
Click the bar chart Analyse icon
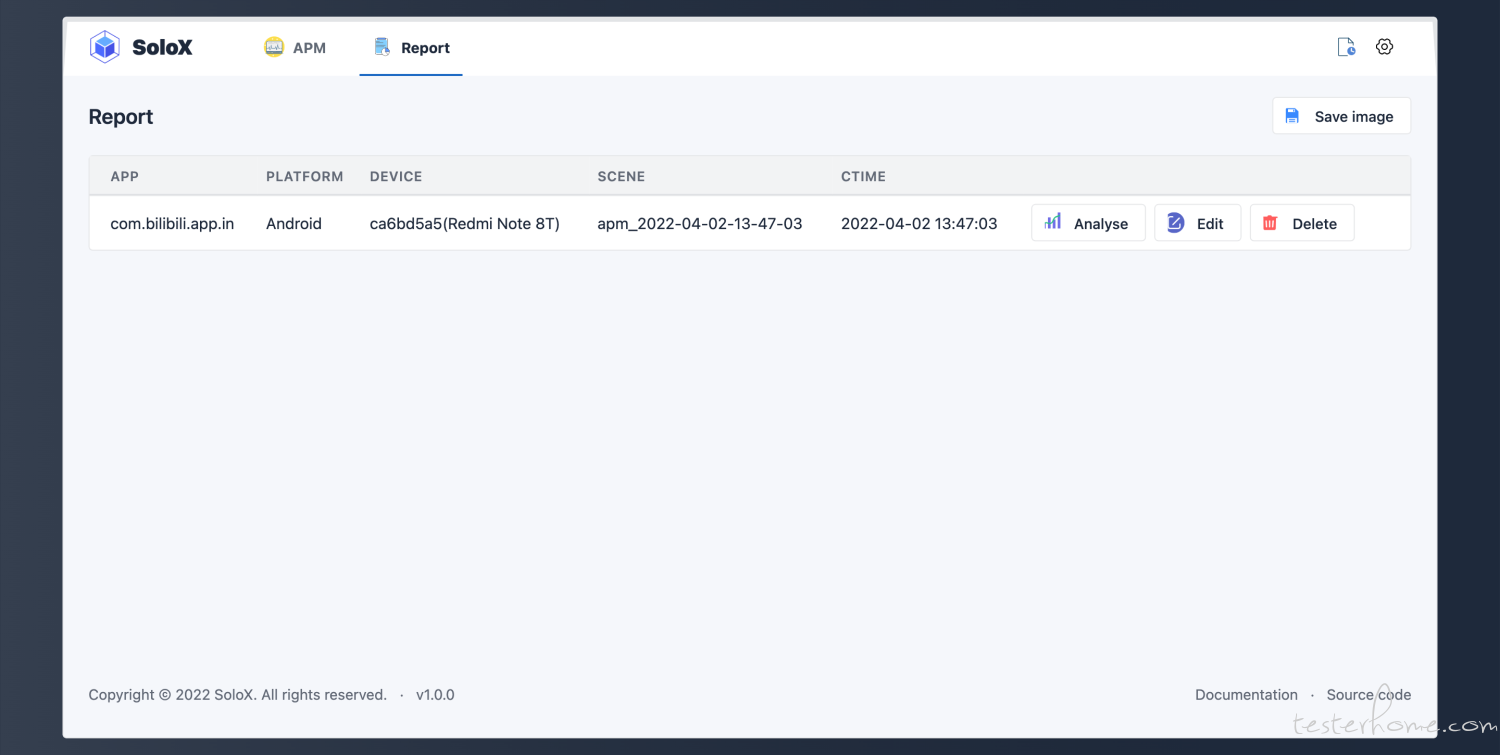click(x=1053, y=223)
